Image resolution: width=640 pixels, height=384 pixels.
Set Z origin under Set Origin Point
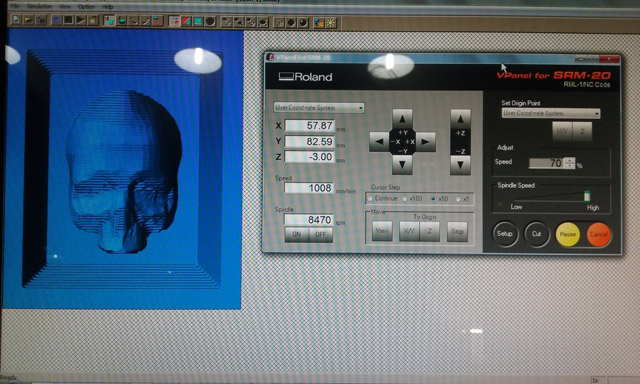click(x=582, y=131)
